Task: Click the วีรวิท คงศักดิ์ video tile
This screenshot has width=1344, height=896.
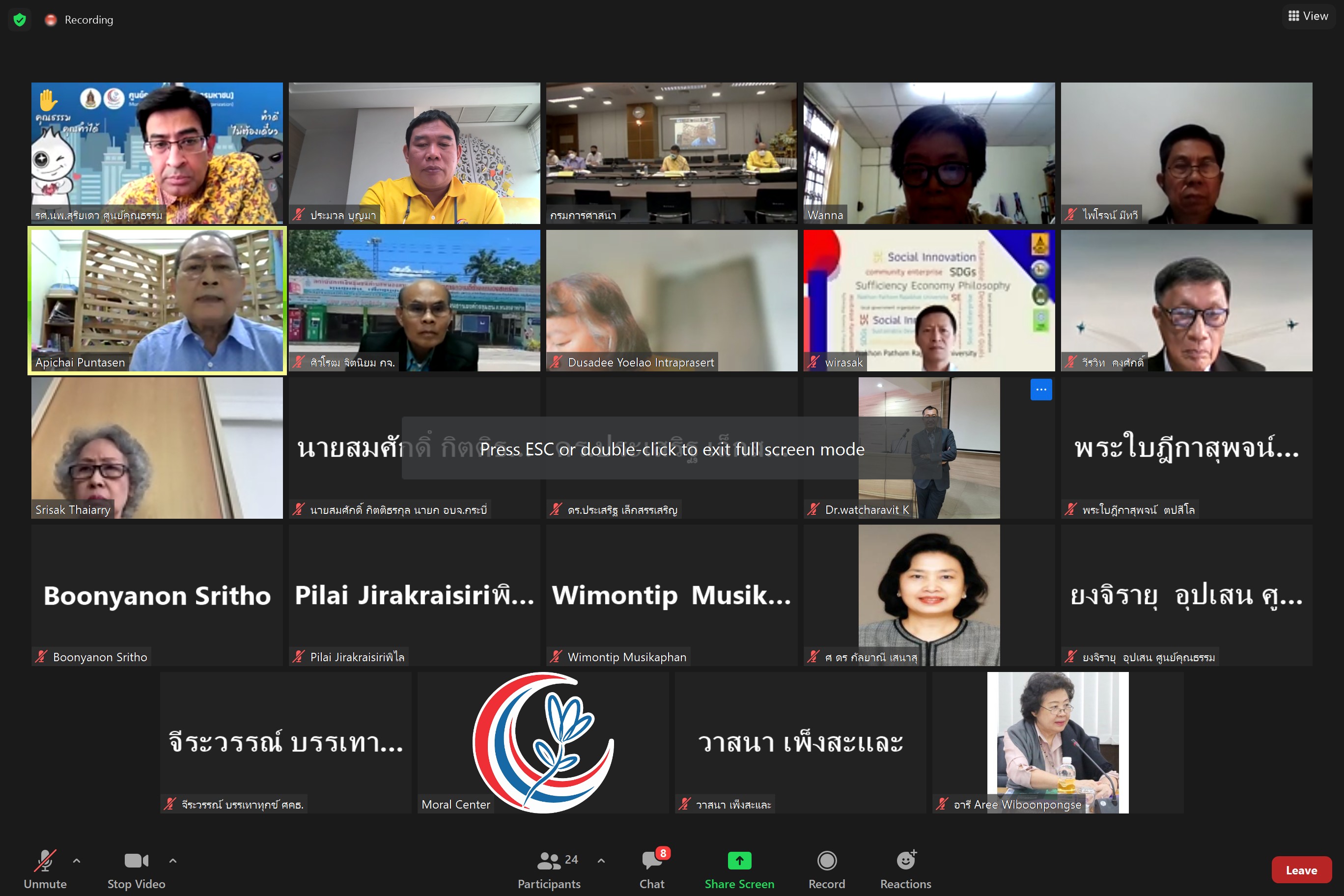Action: (x=1186, y=301)
